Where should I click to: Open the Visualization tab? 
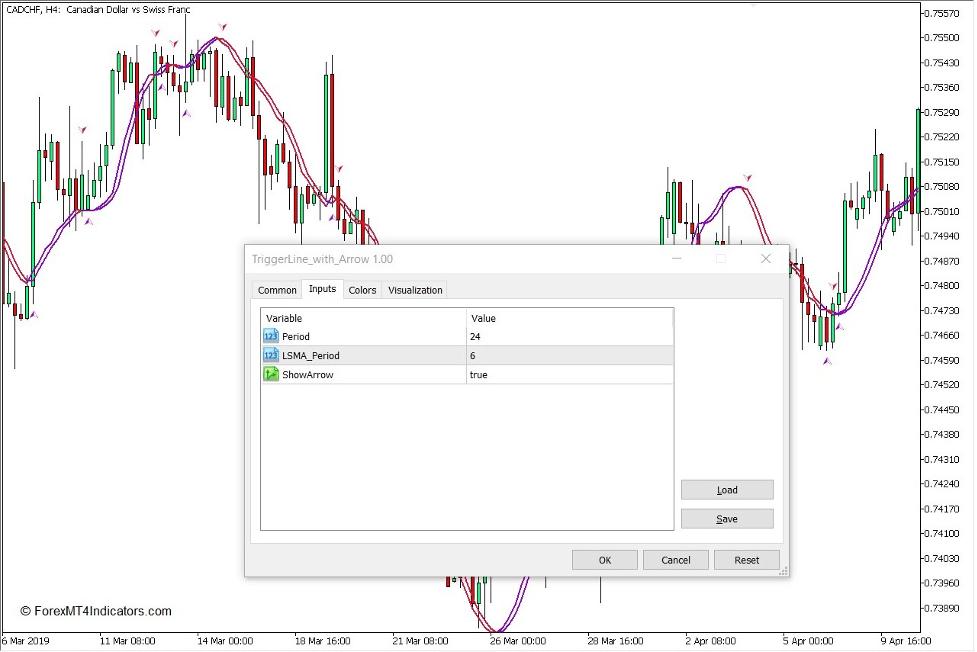[414, 290]
